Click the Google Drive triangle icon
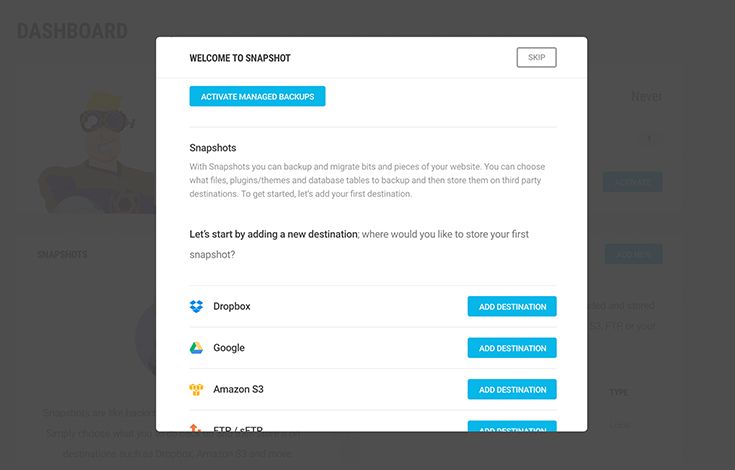Viewport: 735px width, 470px height. point(196,348)
